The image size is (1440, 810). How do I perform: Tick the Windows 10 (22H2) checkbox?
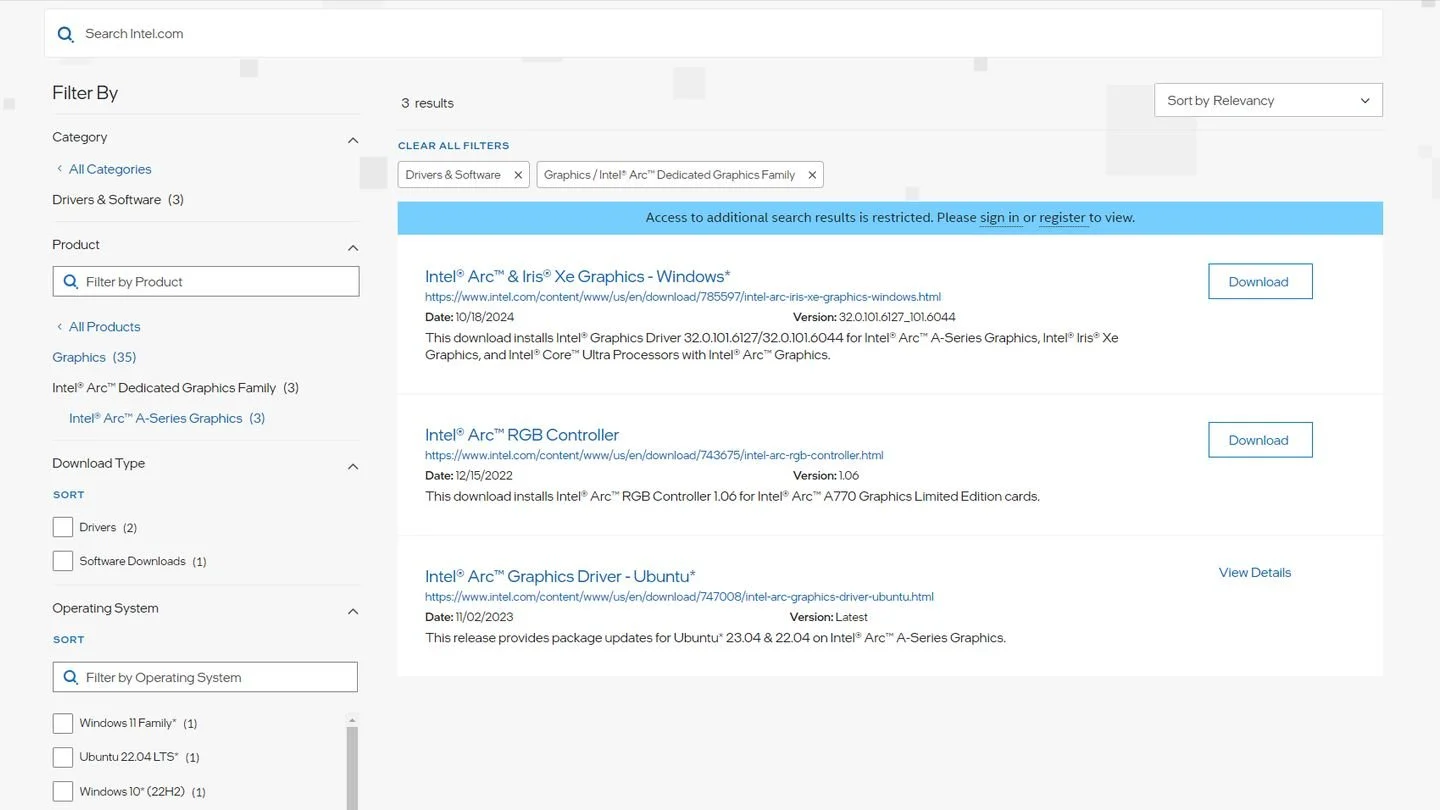[x=63, y=791]
